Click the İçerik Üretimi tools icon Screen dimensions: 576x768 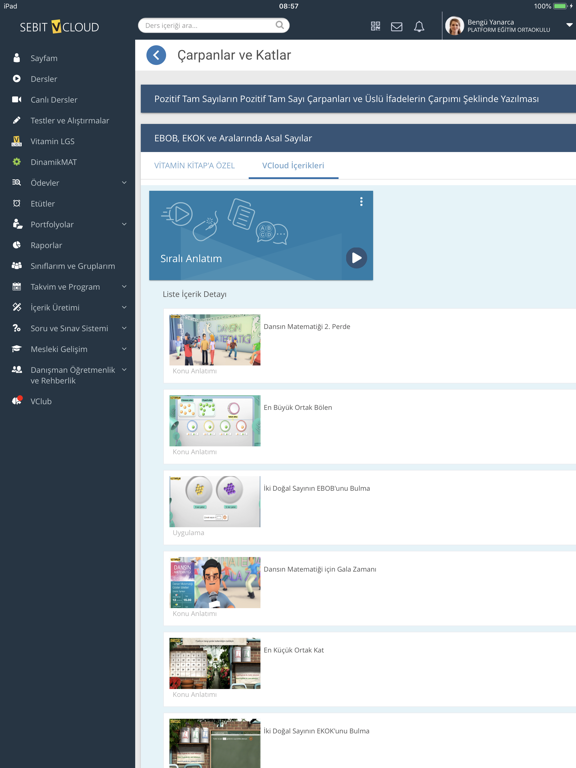tap(17, 307)
